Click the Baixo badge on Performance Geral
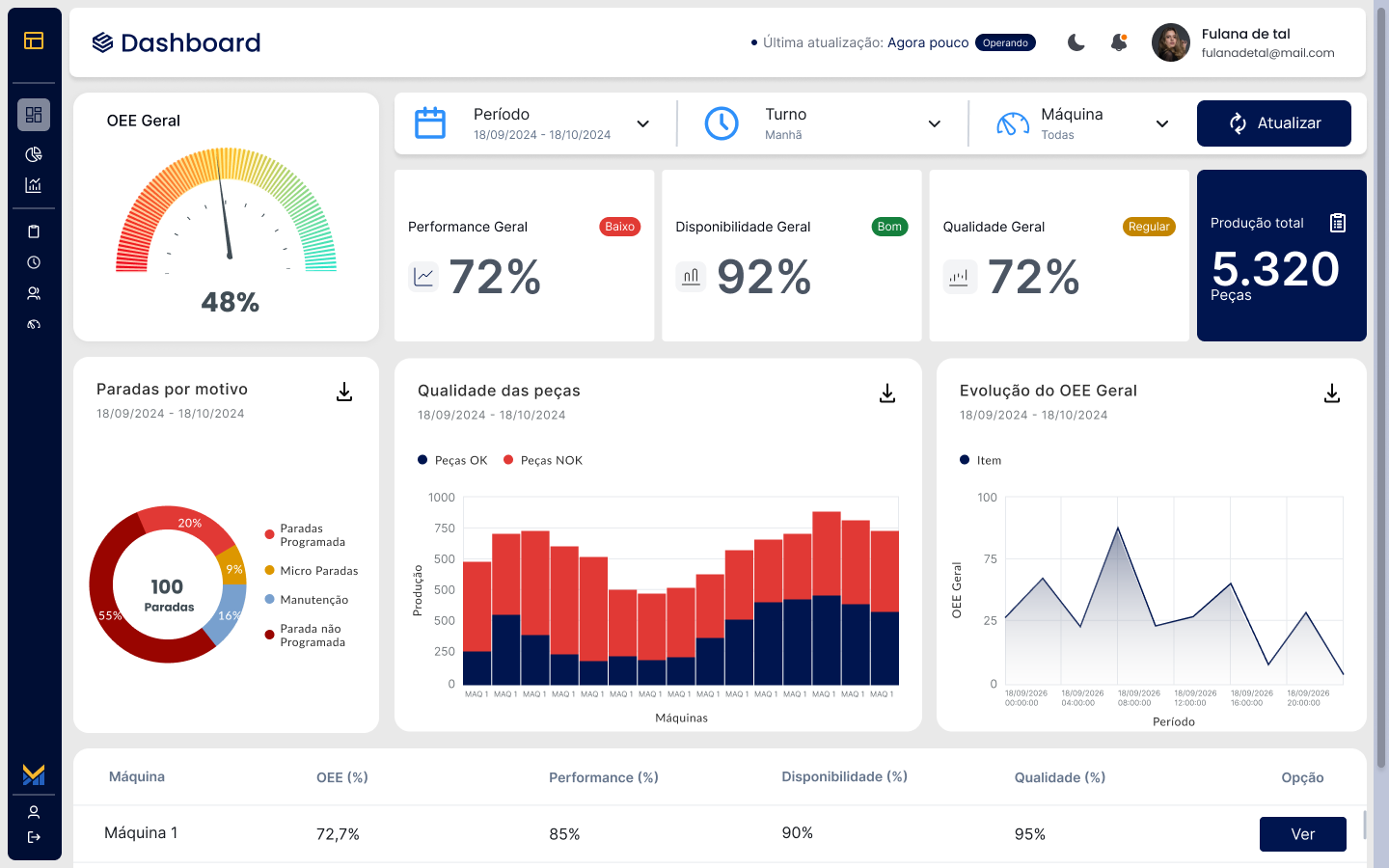The height and width of the screenshot is (868, 1389). pyautogui.click(x=620, y=227)
